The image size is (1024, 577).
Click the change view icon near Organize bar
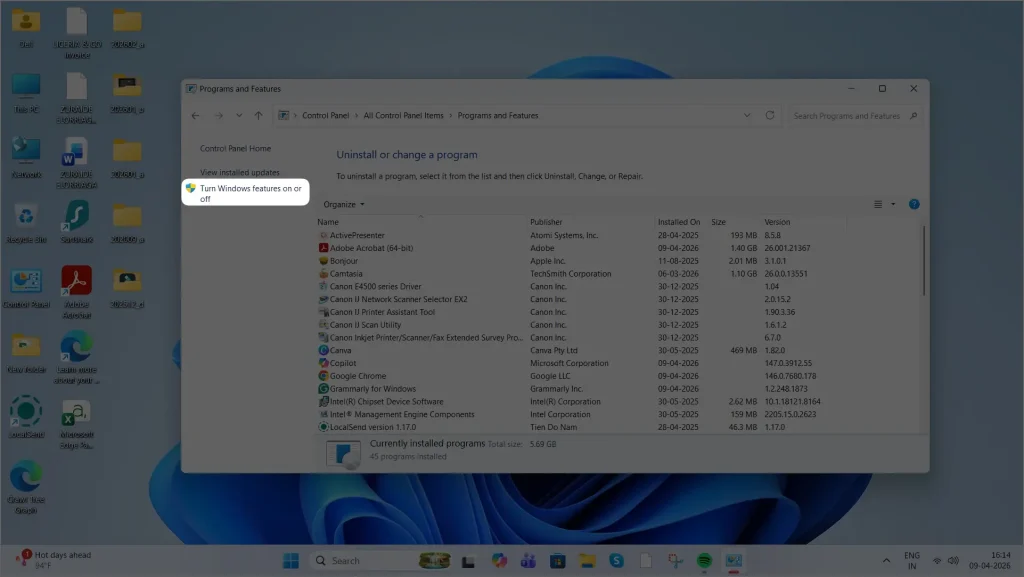click(x=878, y=204)
